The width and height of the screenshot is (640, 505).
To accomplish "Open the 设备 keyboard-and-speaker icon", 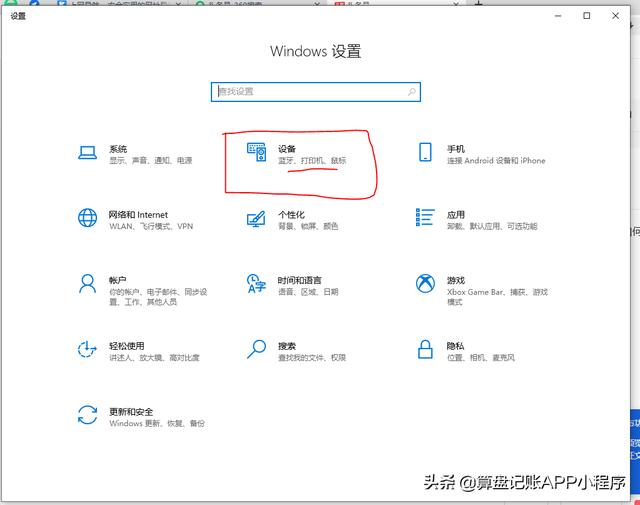I will tap(256, 152).
